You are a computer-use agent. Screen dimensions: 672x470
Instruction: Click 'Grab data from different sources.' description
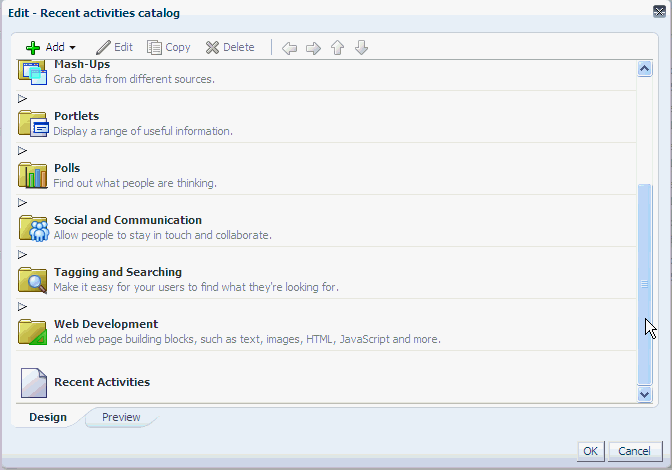coord(134,79)
